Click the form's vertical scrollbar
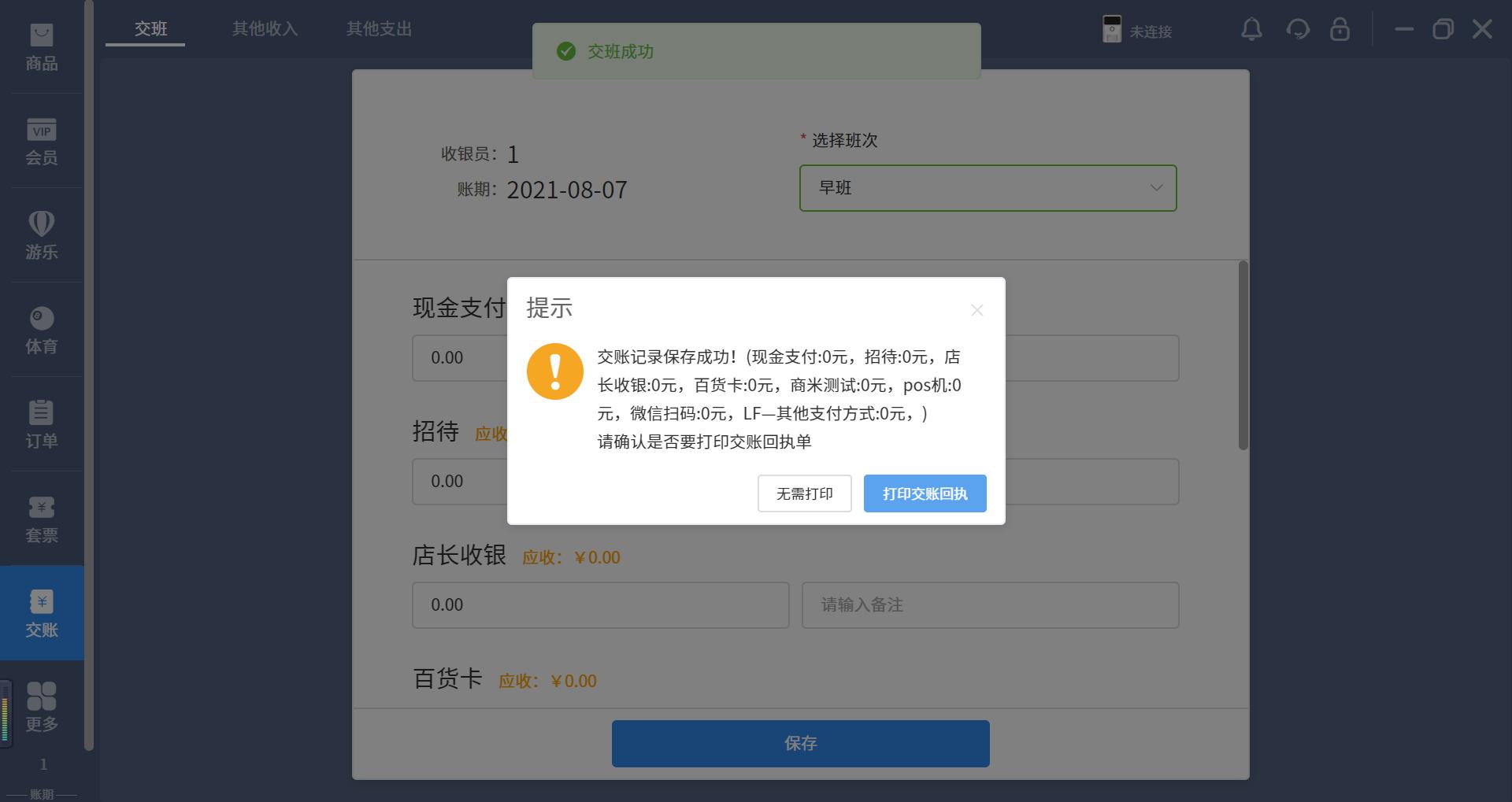 pos(1243,356)
